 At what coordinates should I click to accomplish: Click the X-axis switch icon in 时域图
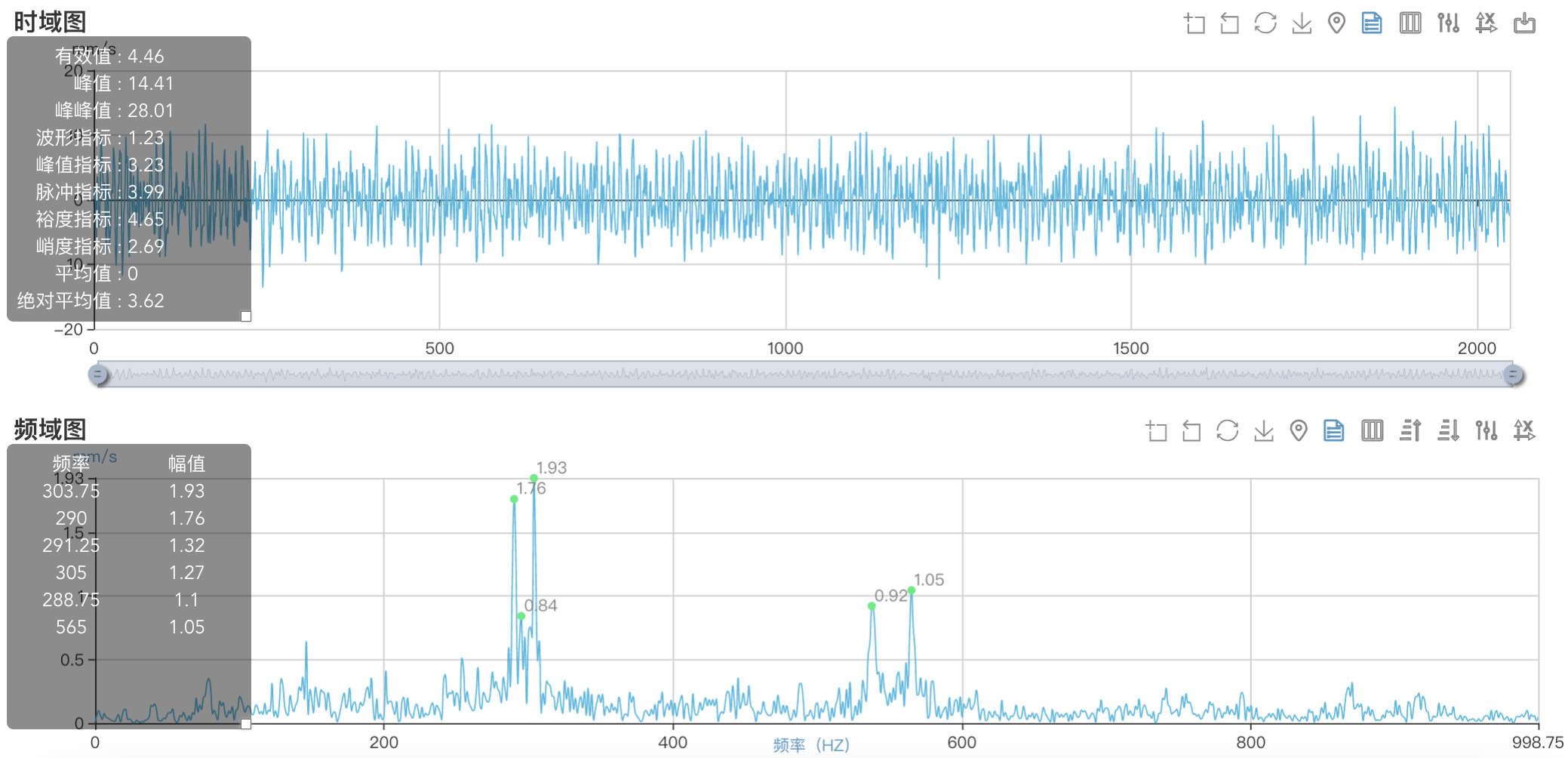[1486, 23]
